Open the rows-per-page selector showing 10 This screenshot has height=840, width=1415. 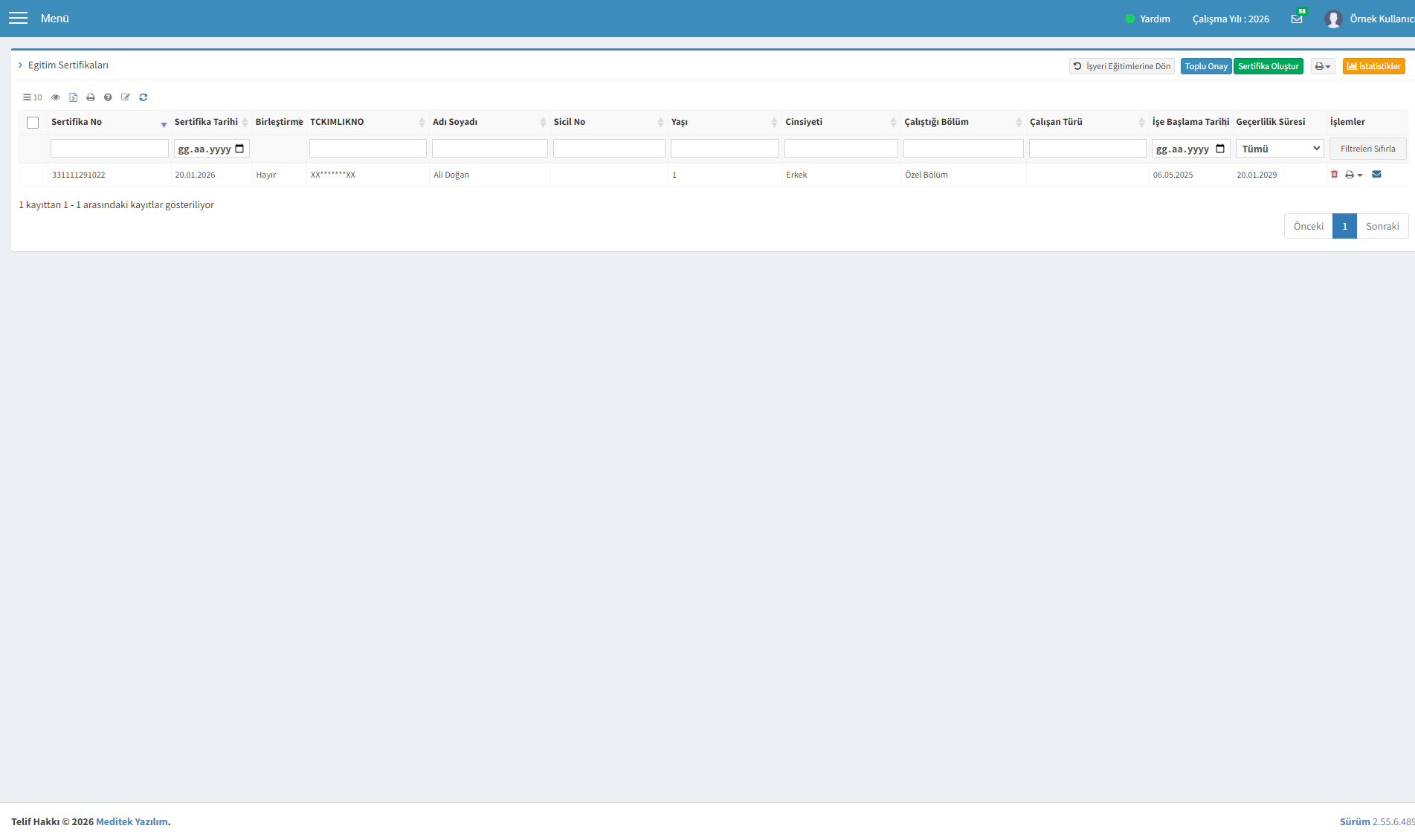pyautogui.click(x=33, y=97)
